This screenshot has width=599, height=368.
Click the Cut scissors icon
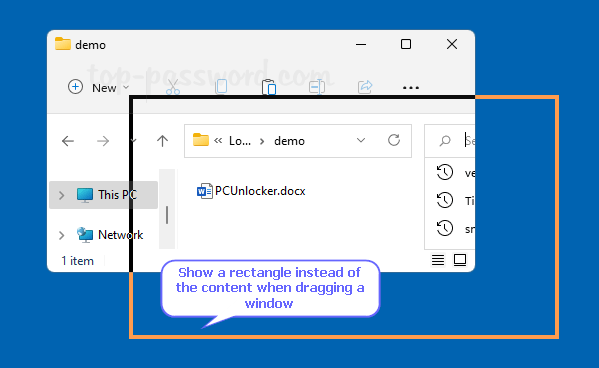point(173,88)
